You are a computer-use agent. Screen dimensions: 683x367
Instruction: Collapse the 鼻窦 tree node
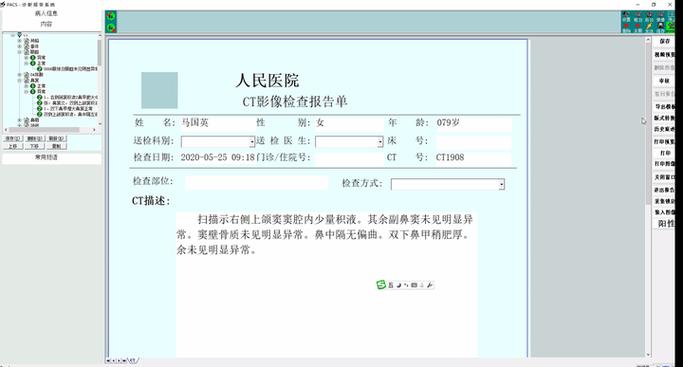click(20, 81)
